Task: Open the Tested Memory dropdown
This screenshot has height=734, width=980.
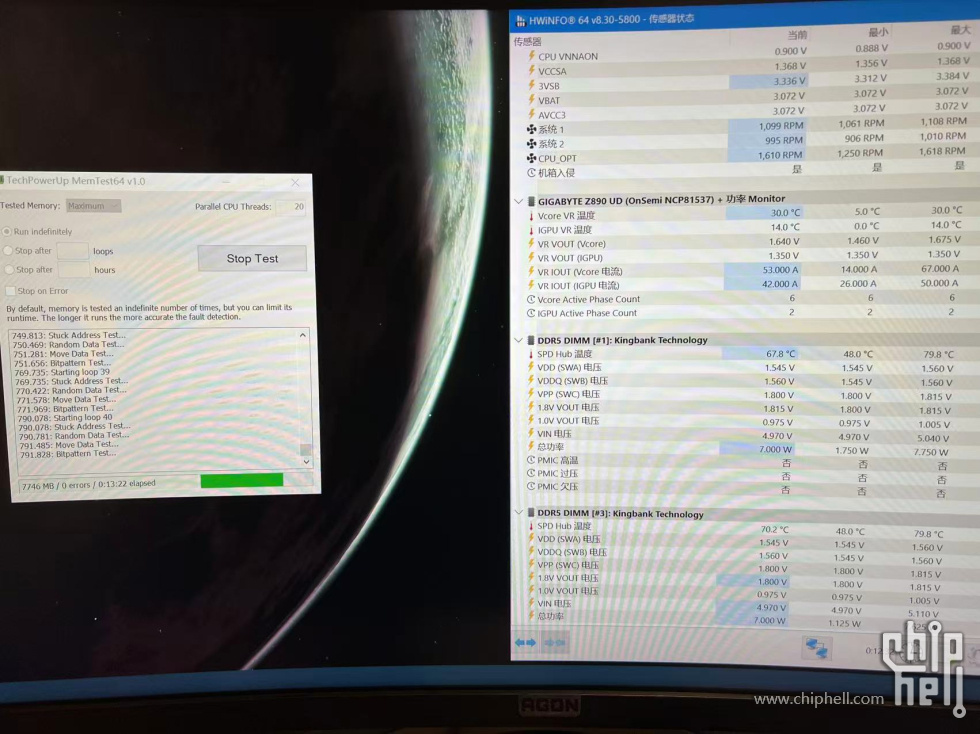Action: click(93, 206)
